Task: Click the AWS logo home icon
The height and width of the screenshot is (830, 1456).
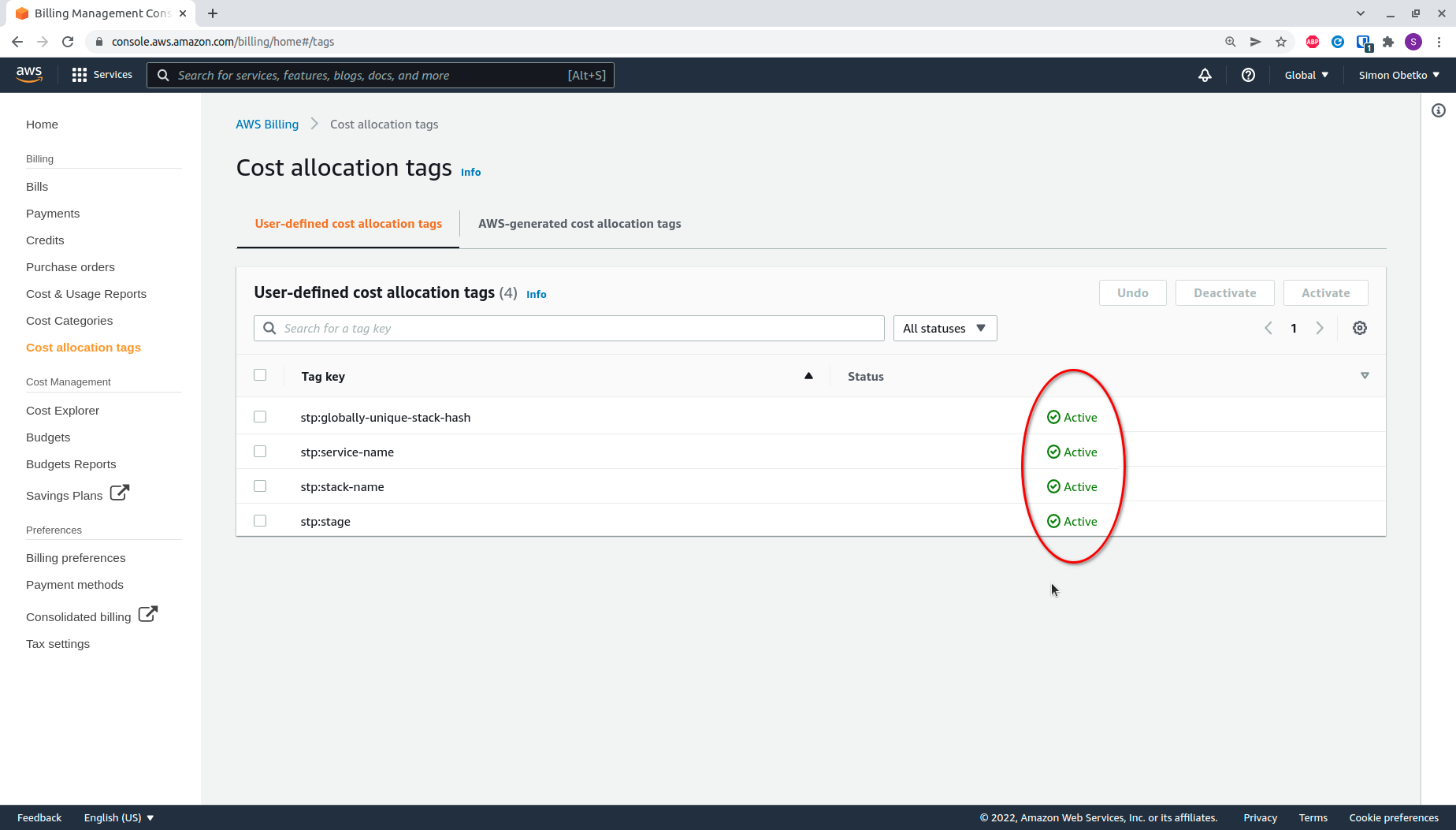Action: pos(29,74)
